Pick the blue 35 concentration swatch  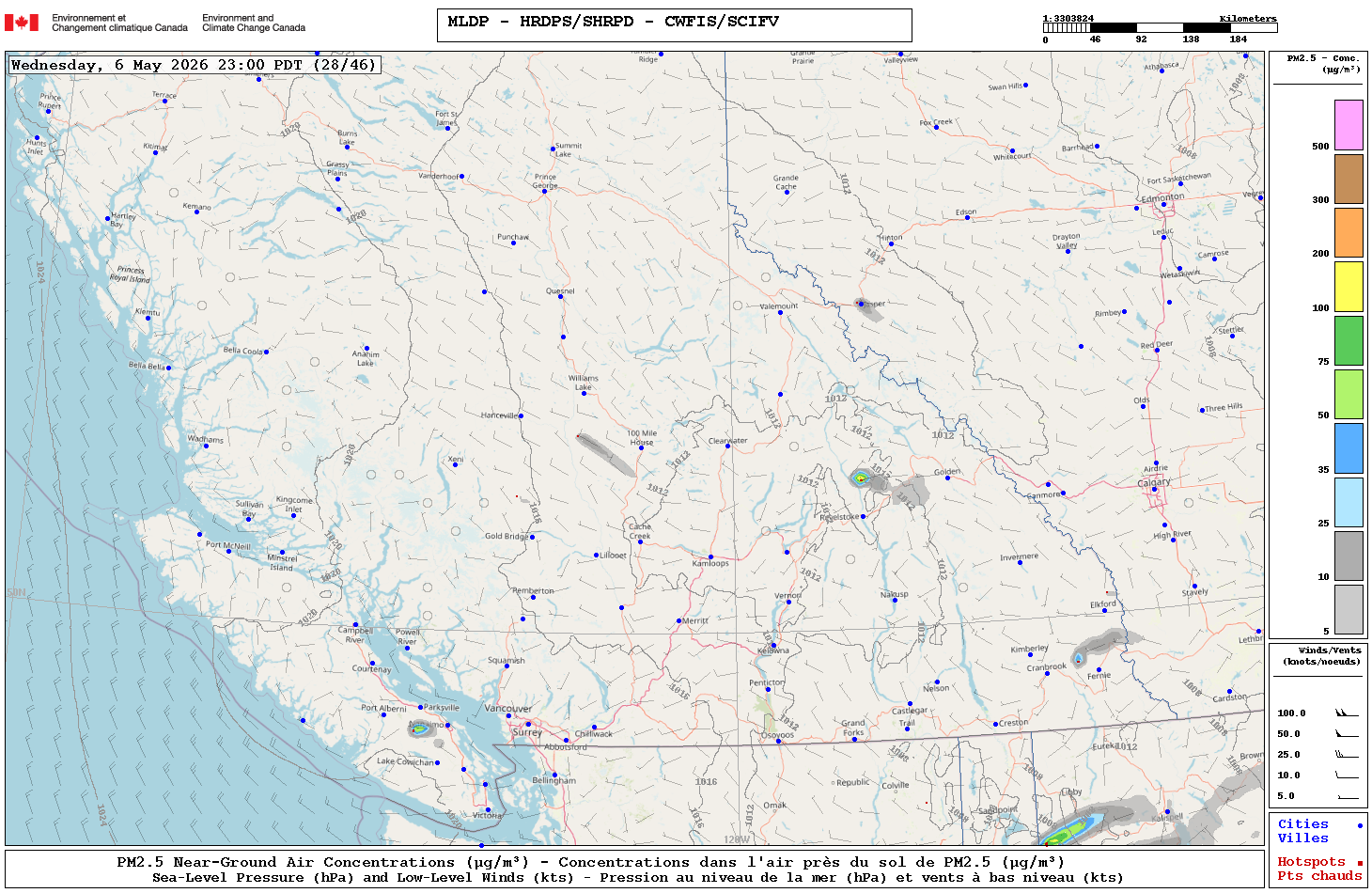[x=1349, y=448]
